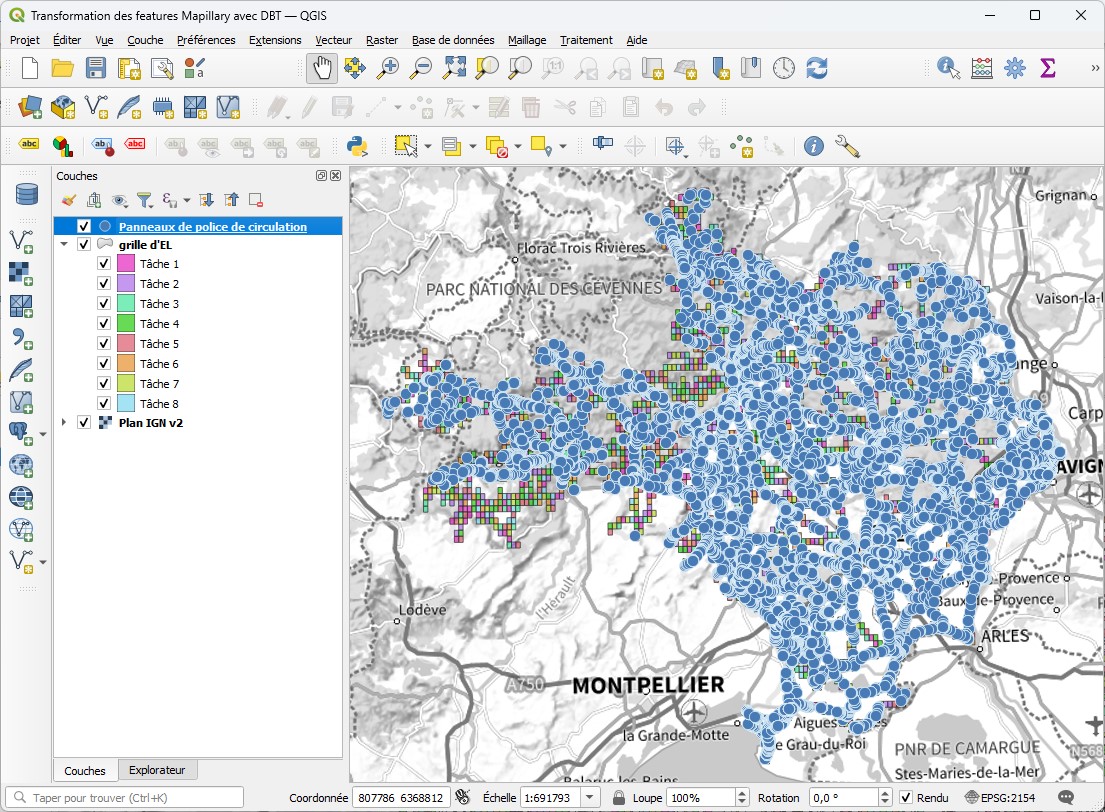Save the current project
The height and width of the screenshot is (812, 1105).
point(95,68)
